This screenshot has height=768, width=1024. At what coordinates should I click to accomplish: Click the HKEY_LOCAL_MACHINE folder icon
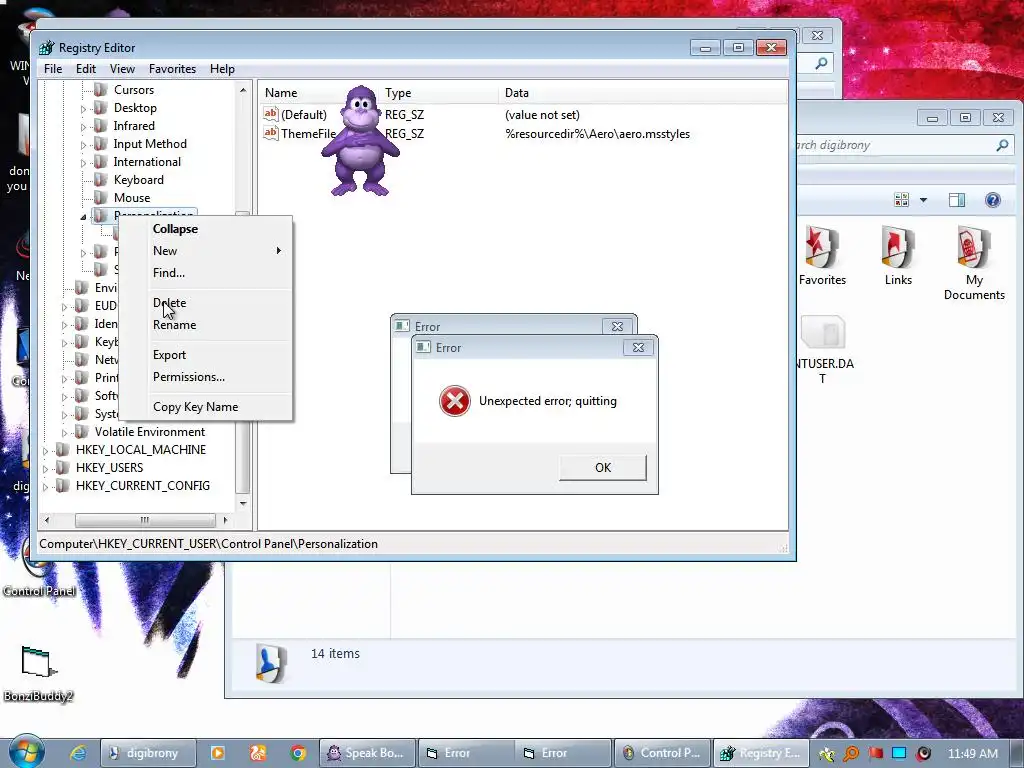[62, 449]
